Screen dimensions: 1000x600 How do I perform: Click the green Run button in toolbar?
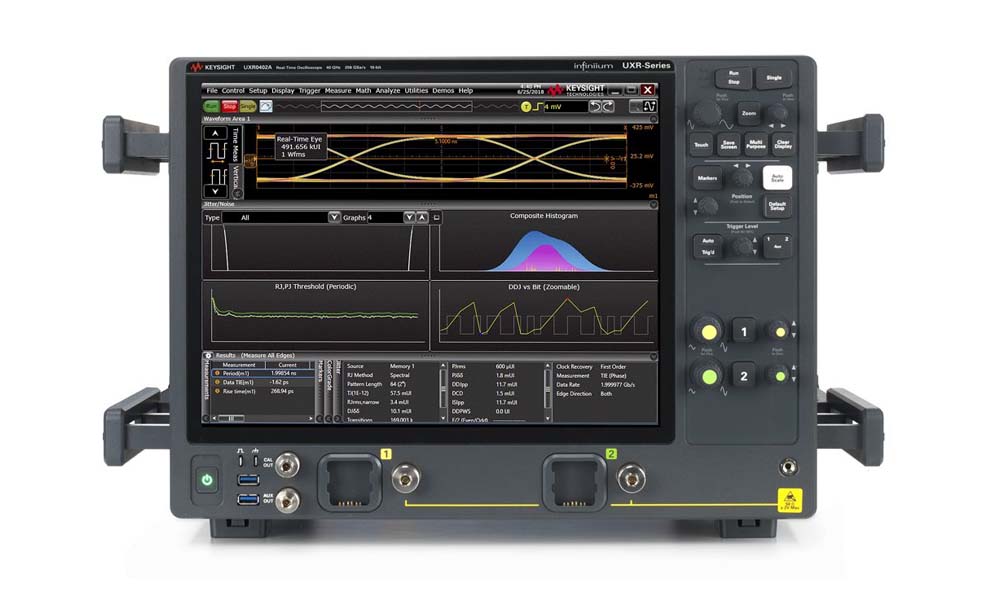212,106
